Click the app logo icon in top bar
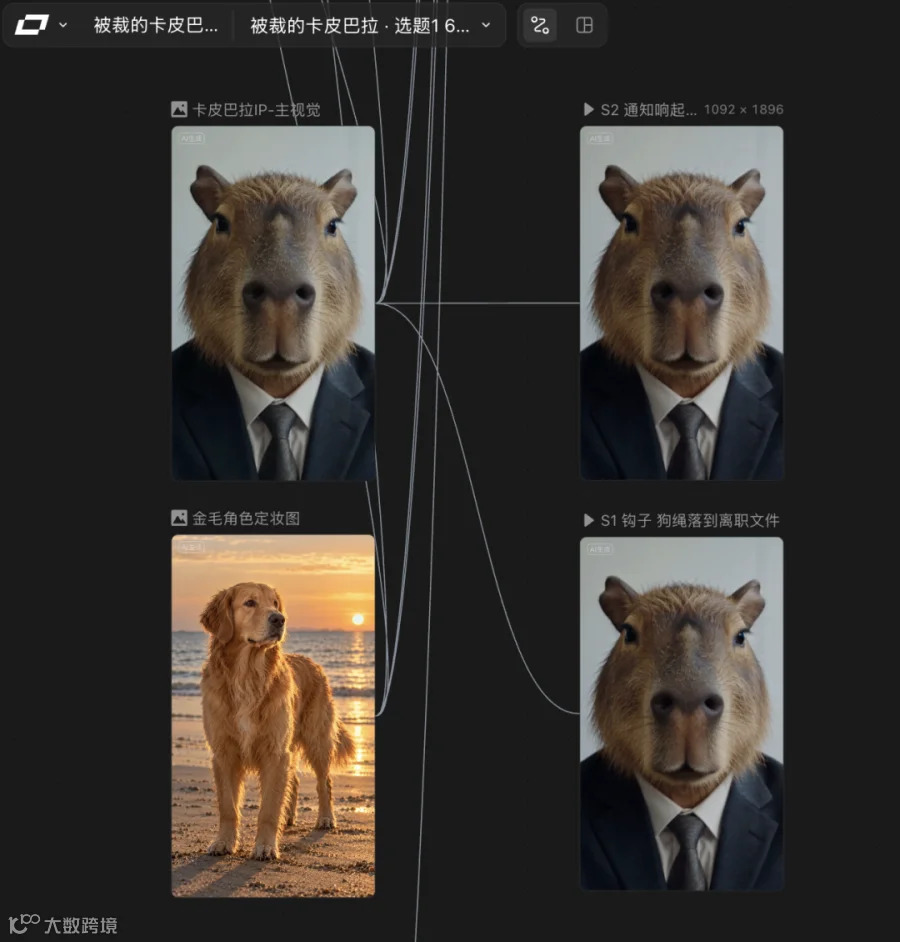This screenshot has height=942, width=900. [31, 25]
